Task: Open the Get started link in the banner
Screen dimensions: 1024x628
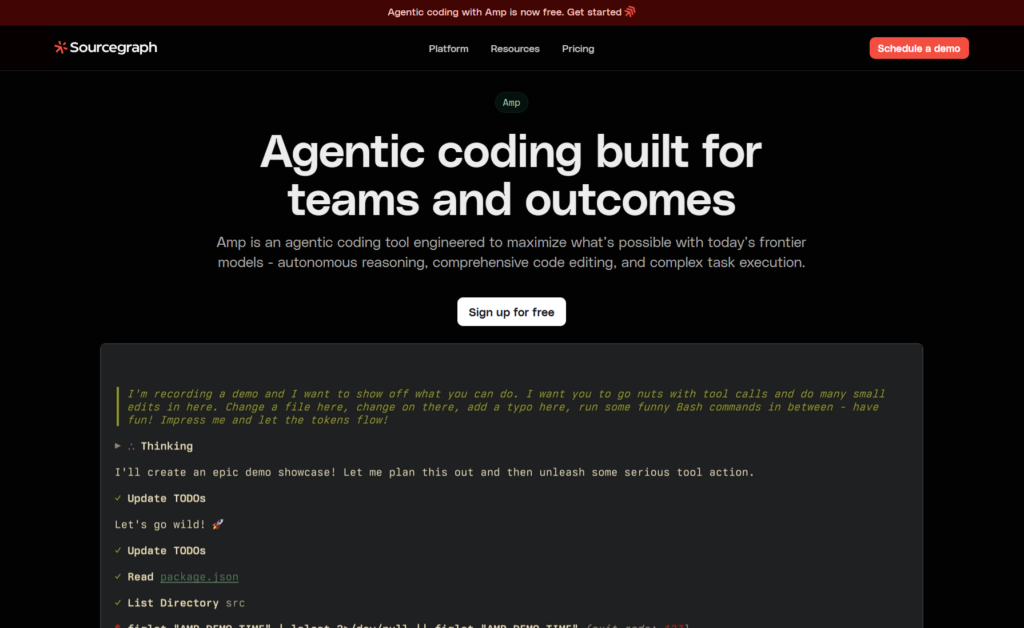Action: [597, 12]
